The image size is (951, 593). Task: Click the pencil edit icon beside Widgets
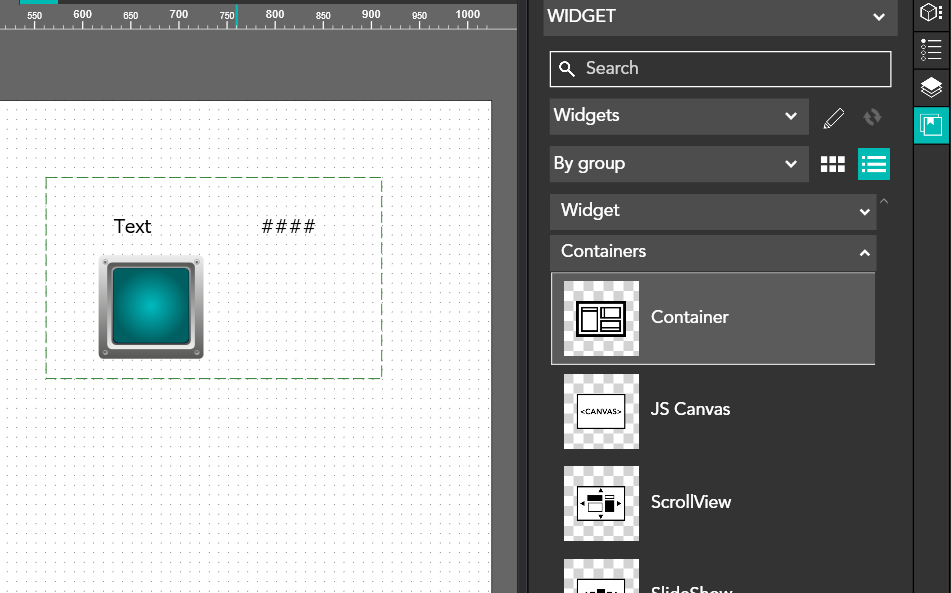tap(833, 117)
